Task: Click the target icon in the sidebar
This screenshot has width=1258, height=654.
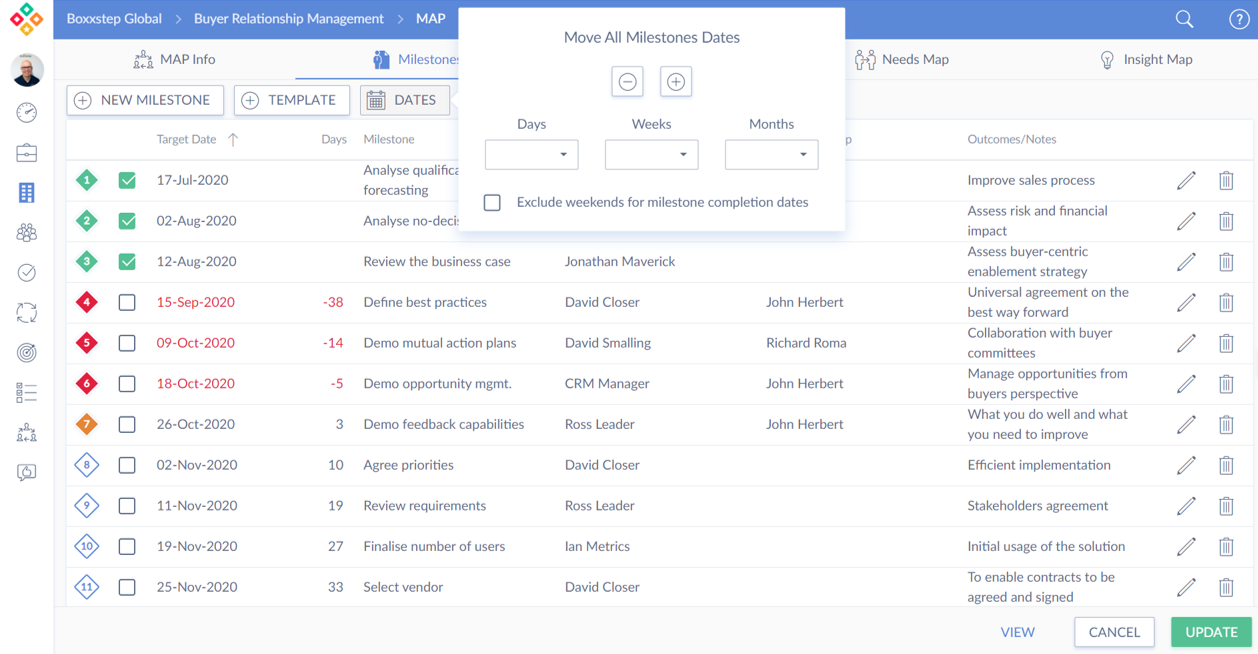Action: coord(27,352)
